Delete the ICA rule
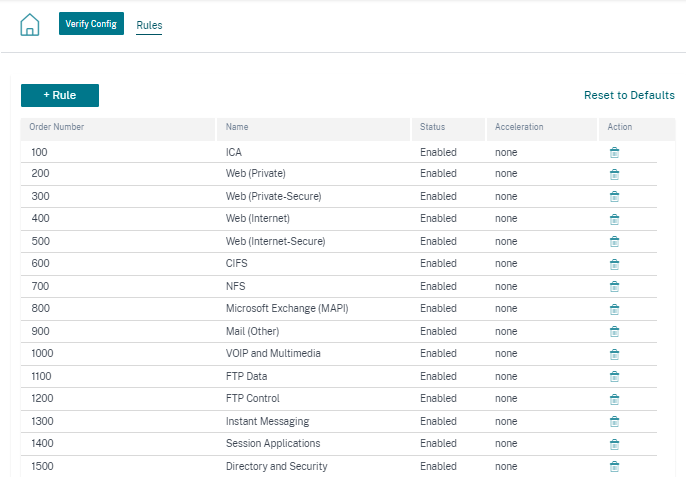The width and height of the screenshot is (686, 477). click(x=614, y=152)
